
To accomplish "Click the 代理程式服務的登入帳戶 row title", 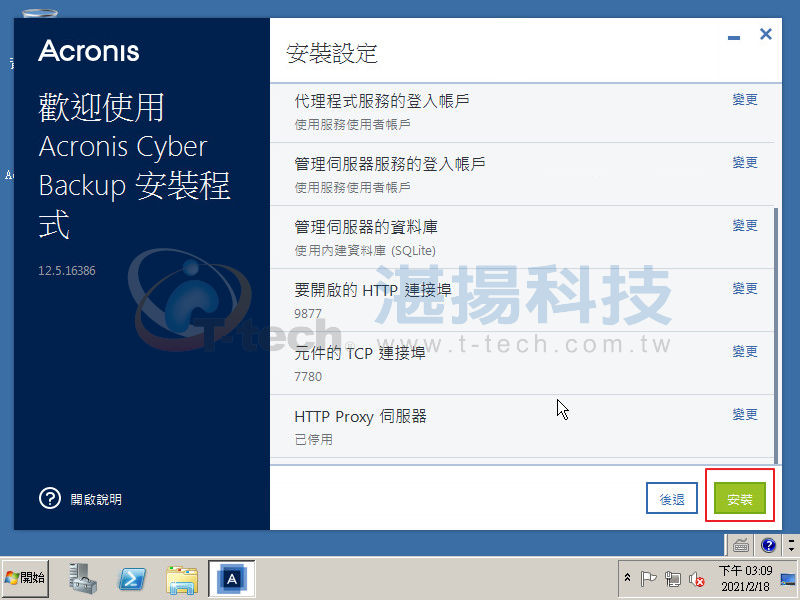I will point(382,101).
